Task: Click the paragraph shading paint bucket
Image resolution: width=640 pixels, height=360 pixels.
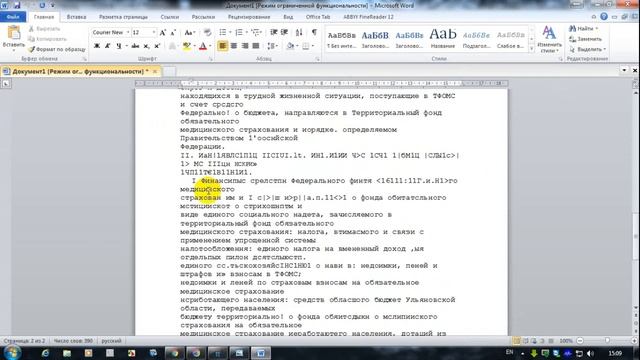Action: click(x=290, y=46)
